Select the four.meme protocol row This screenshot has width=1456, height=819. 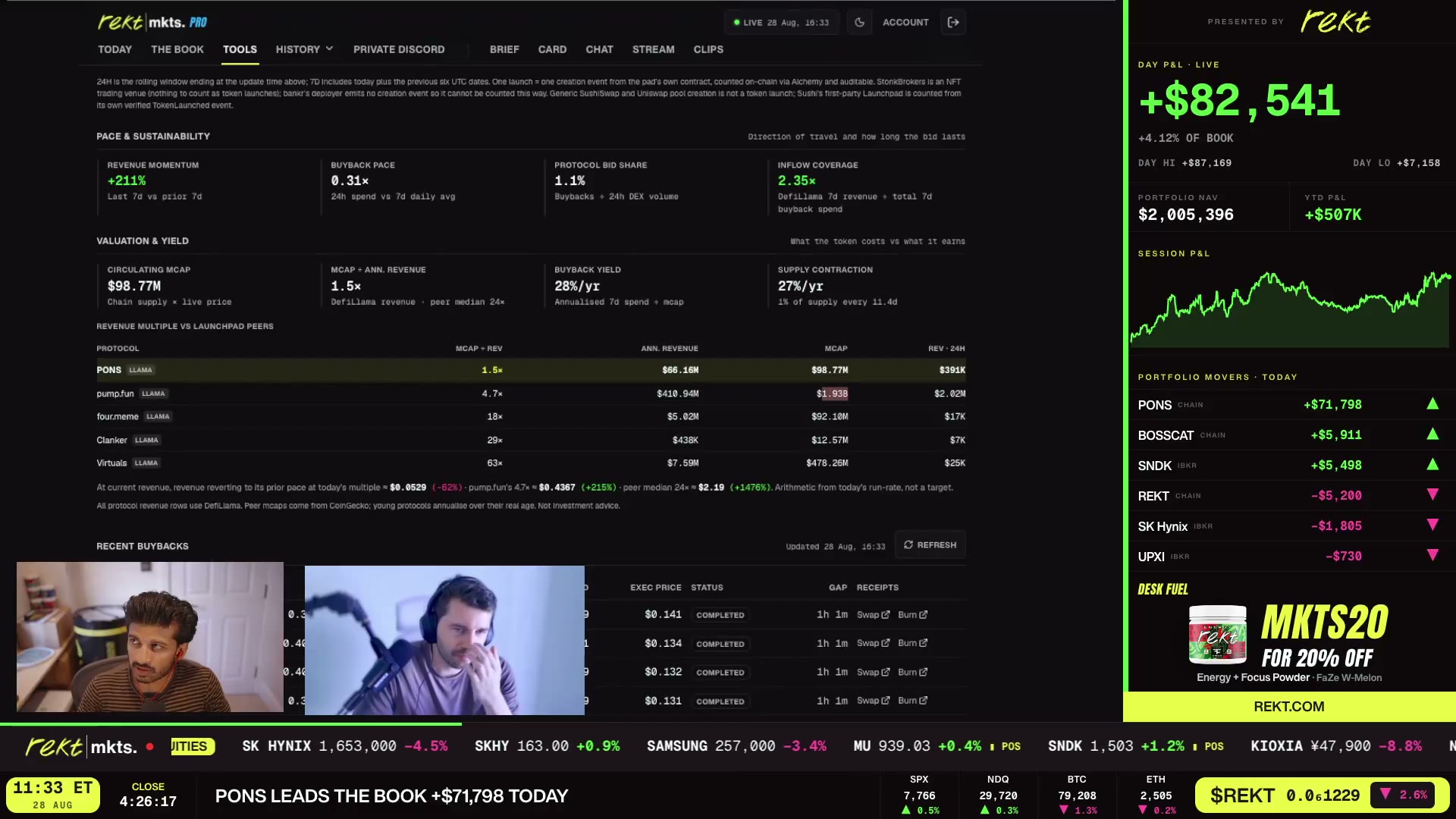(x=531, y=416)
